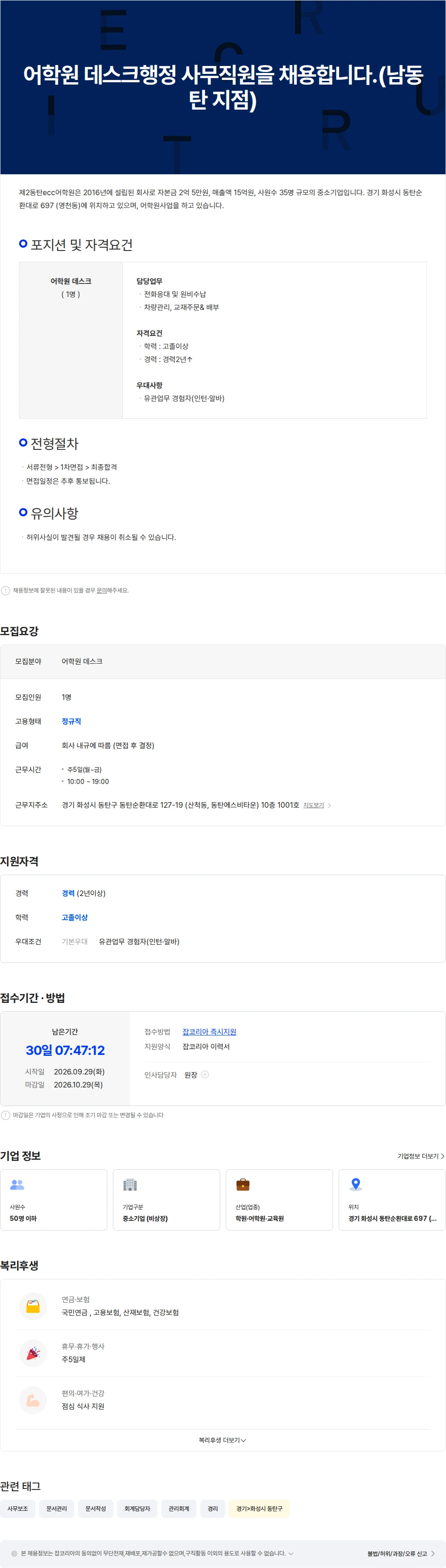Click 국민연금, 고용보험 benefits text

pos(120,1312)
